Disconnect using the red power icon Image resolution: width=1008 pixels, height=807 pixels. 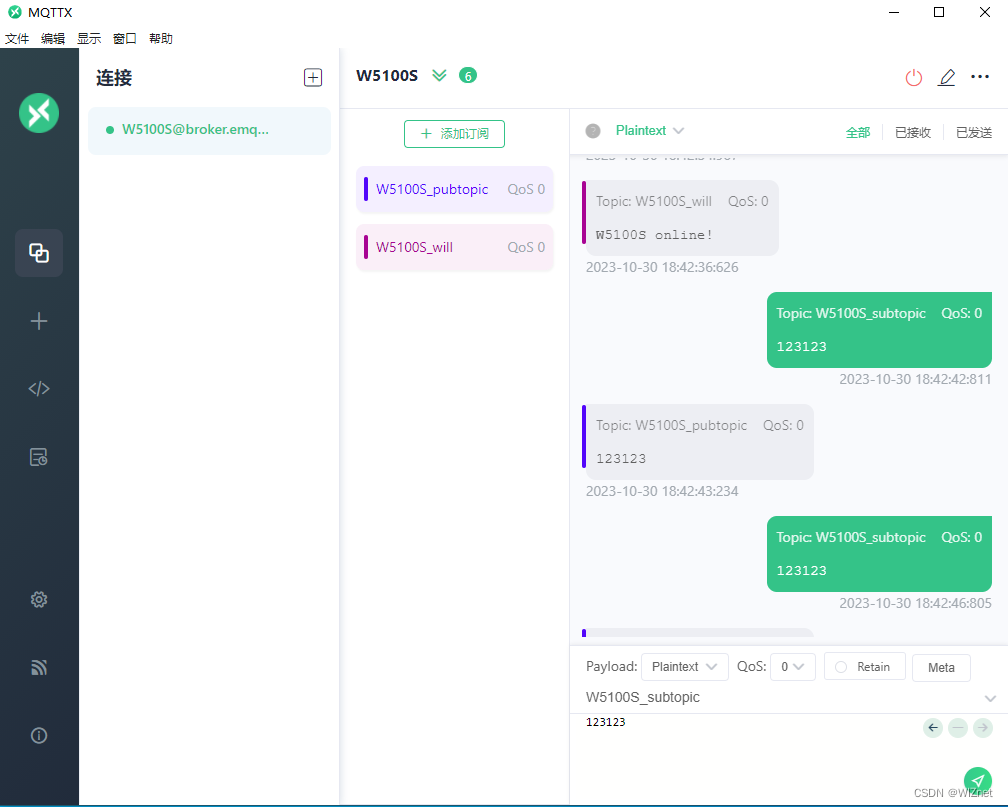pos(914,78)
